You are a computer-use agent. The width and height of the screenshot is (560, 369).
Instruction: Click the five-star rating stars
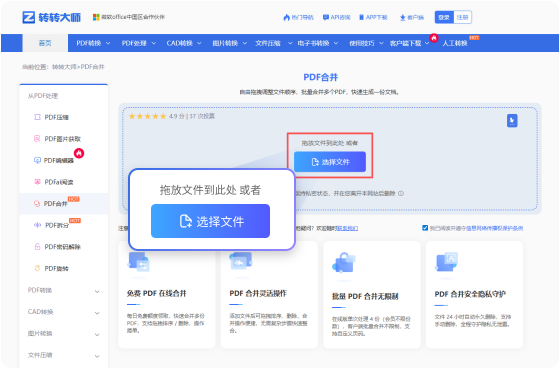148,116
